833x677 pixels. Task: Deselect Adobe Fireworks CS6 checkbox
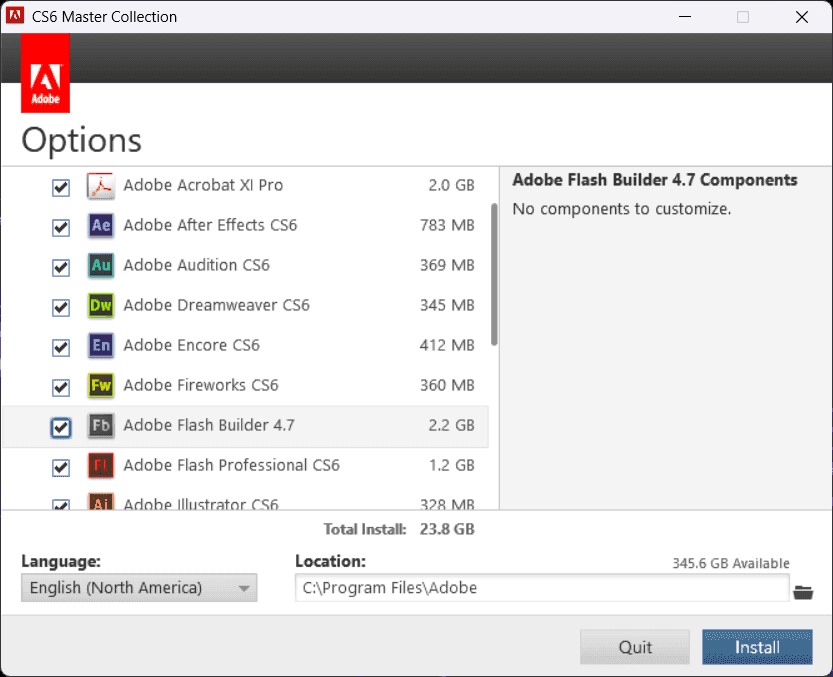(x=61, y=387)
